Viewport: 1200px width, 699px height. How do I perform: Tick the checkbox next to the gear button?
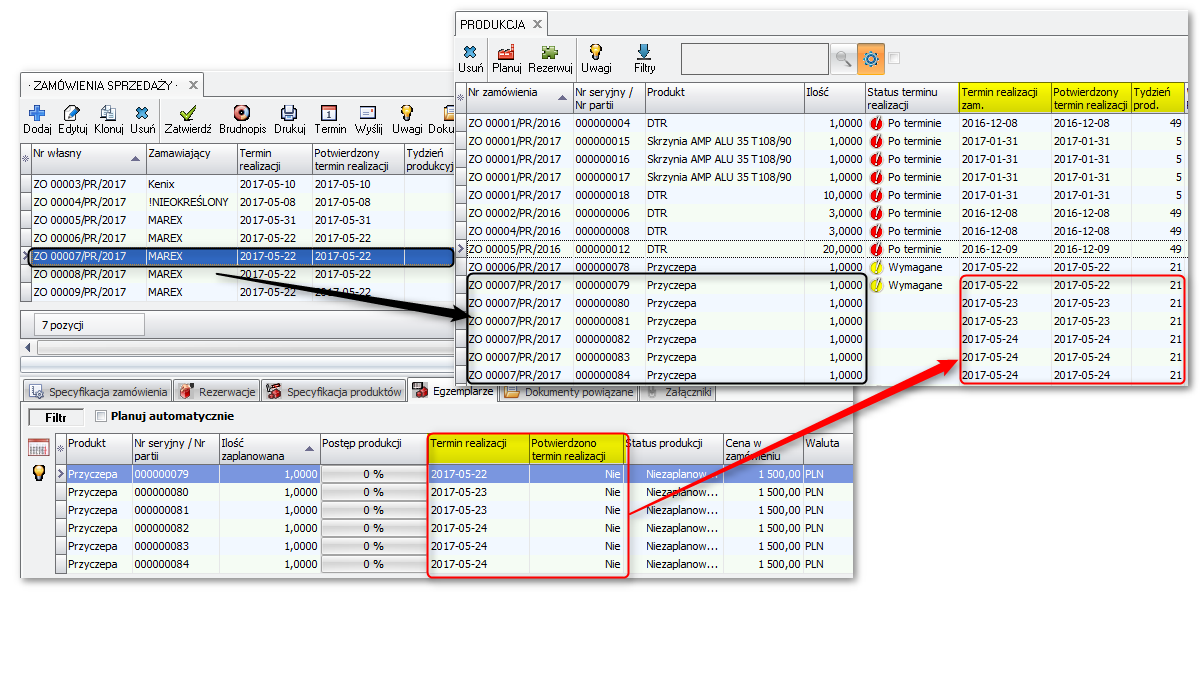point(894,58)
